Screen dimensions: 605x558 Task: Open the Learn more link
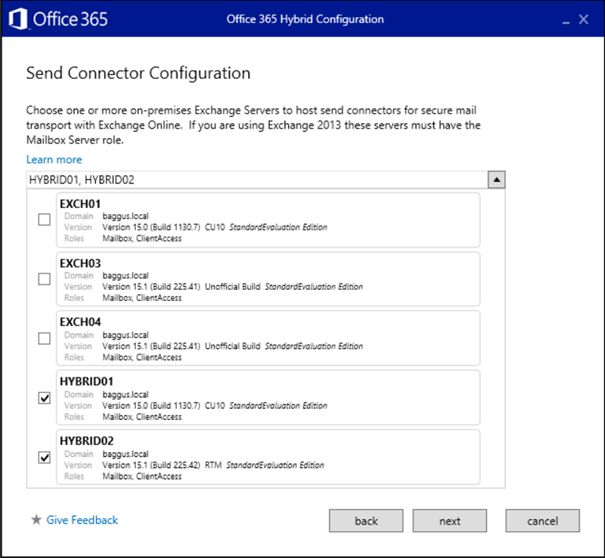54,159
